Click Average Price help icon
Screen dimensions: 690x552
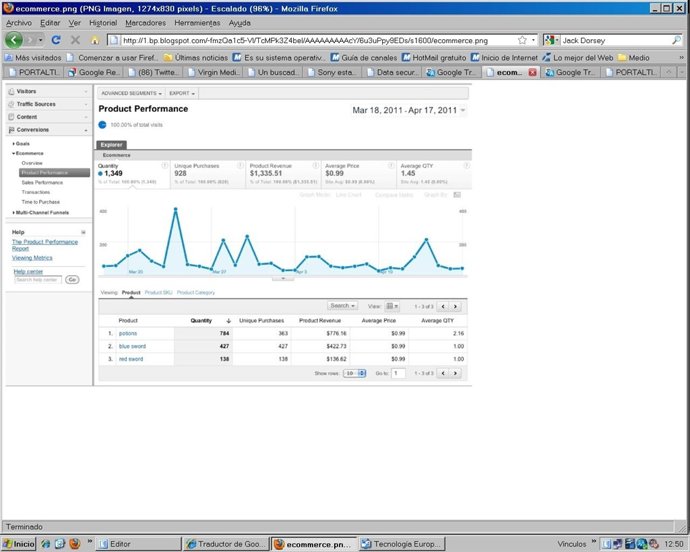(x=391, y=166)
